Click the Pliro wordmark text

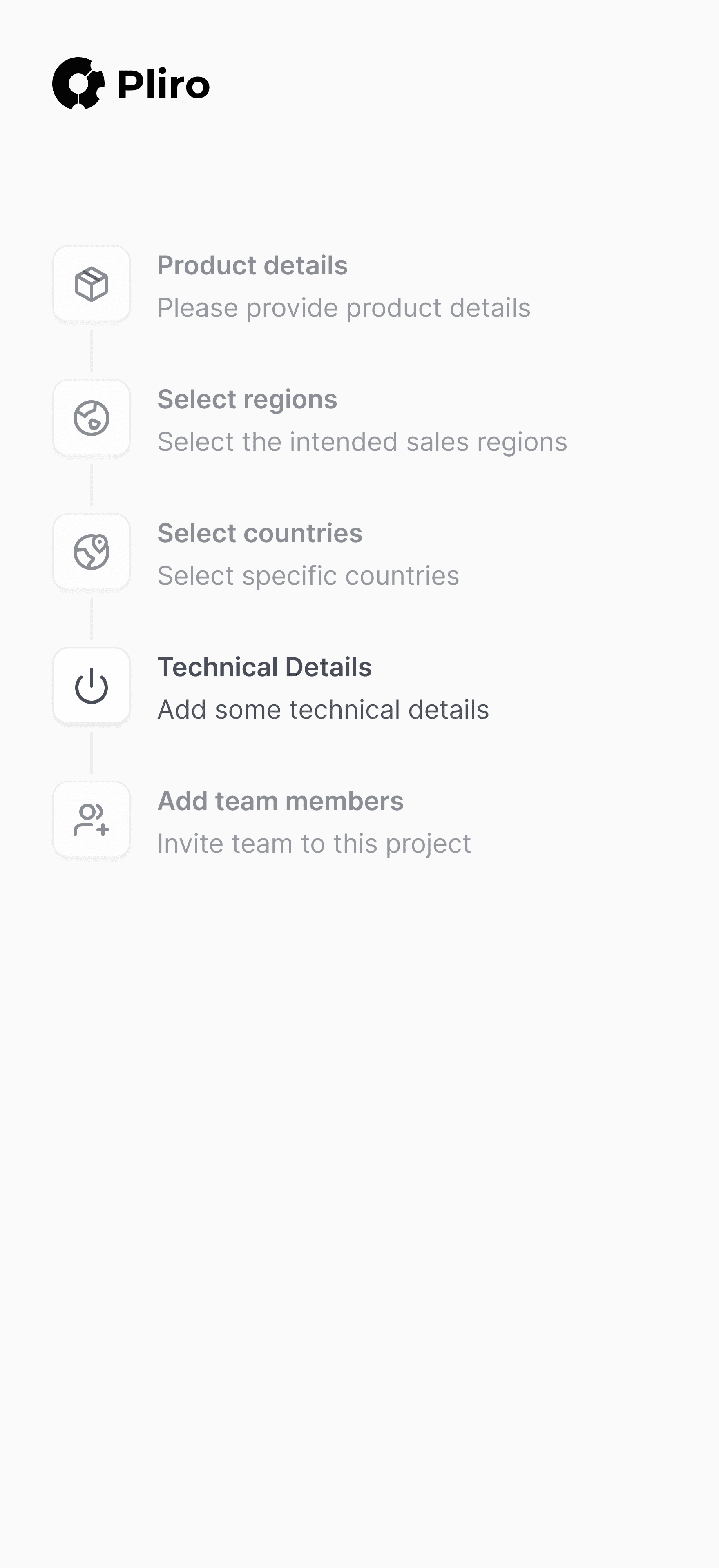coord(164,84)
